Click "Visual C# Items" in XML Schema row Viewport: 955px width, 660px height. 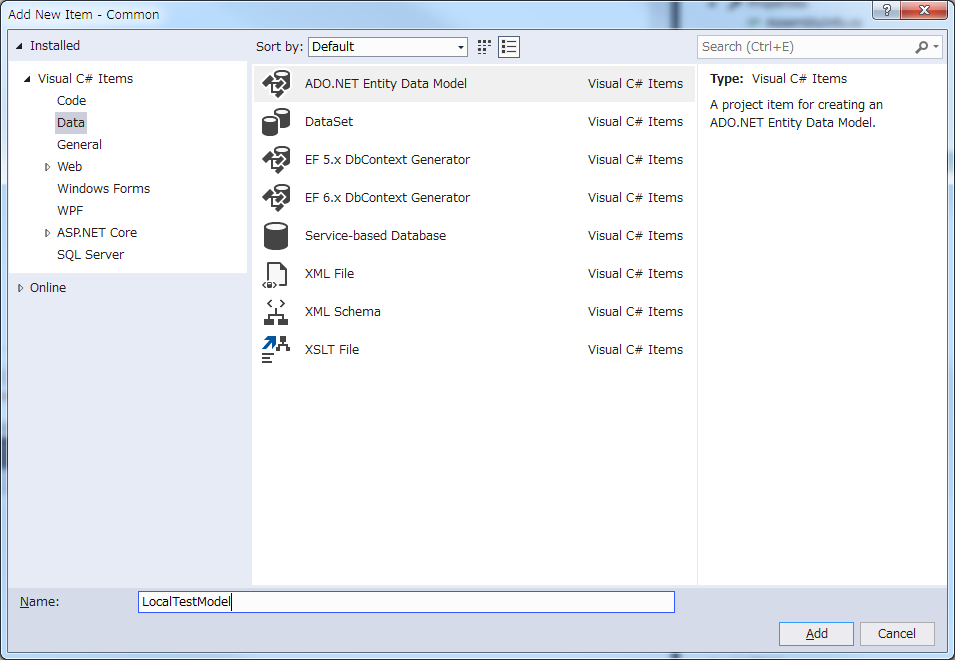pyautogui.click(x=635, y=312)
